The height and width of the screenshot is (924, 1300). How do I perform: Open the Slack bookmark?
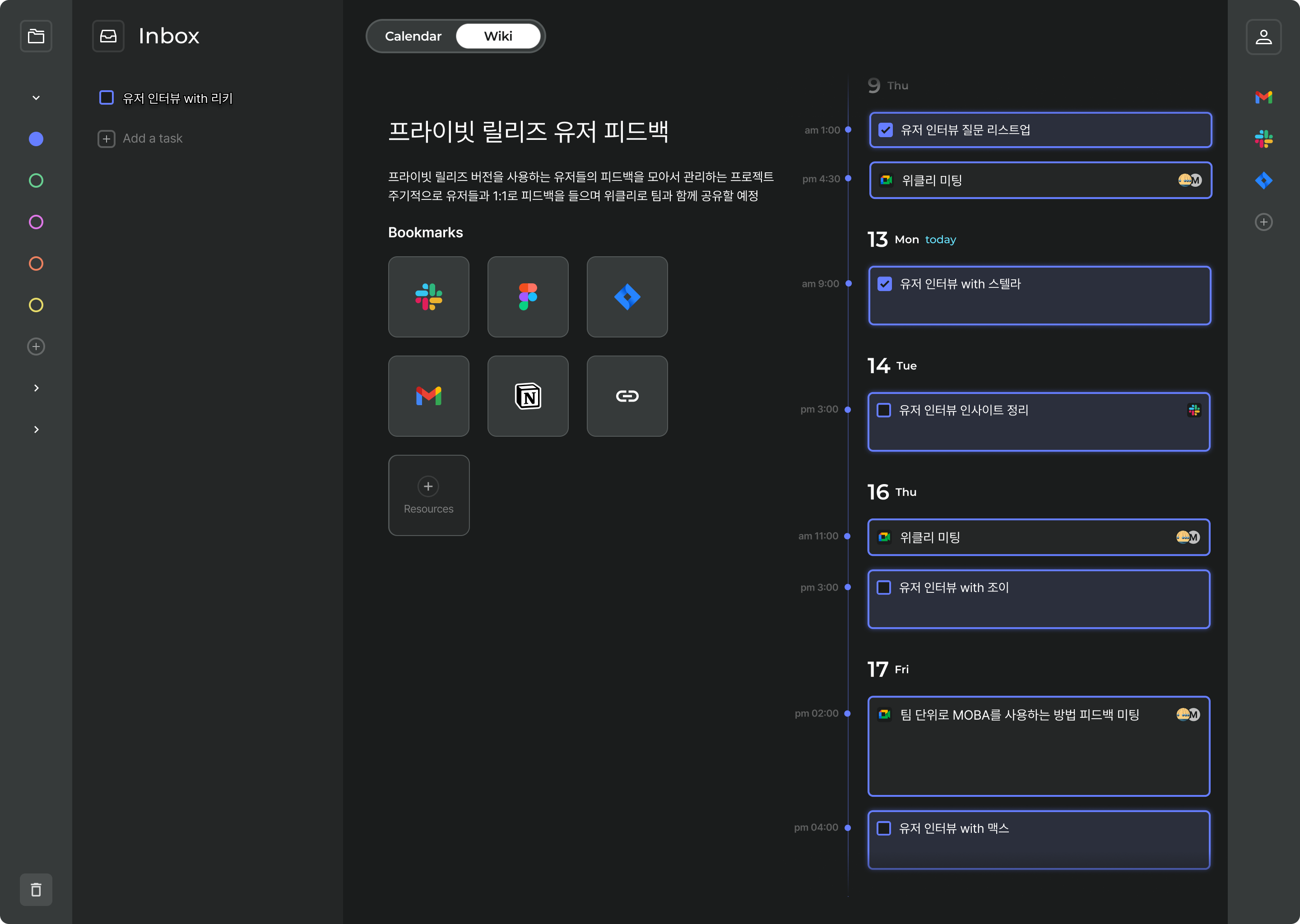tap(428, 296)
